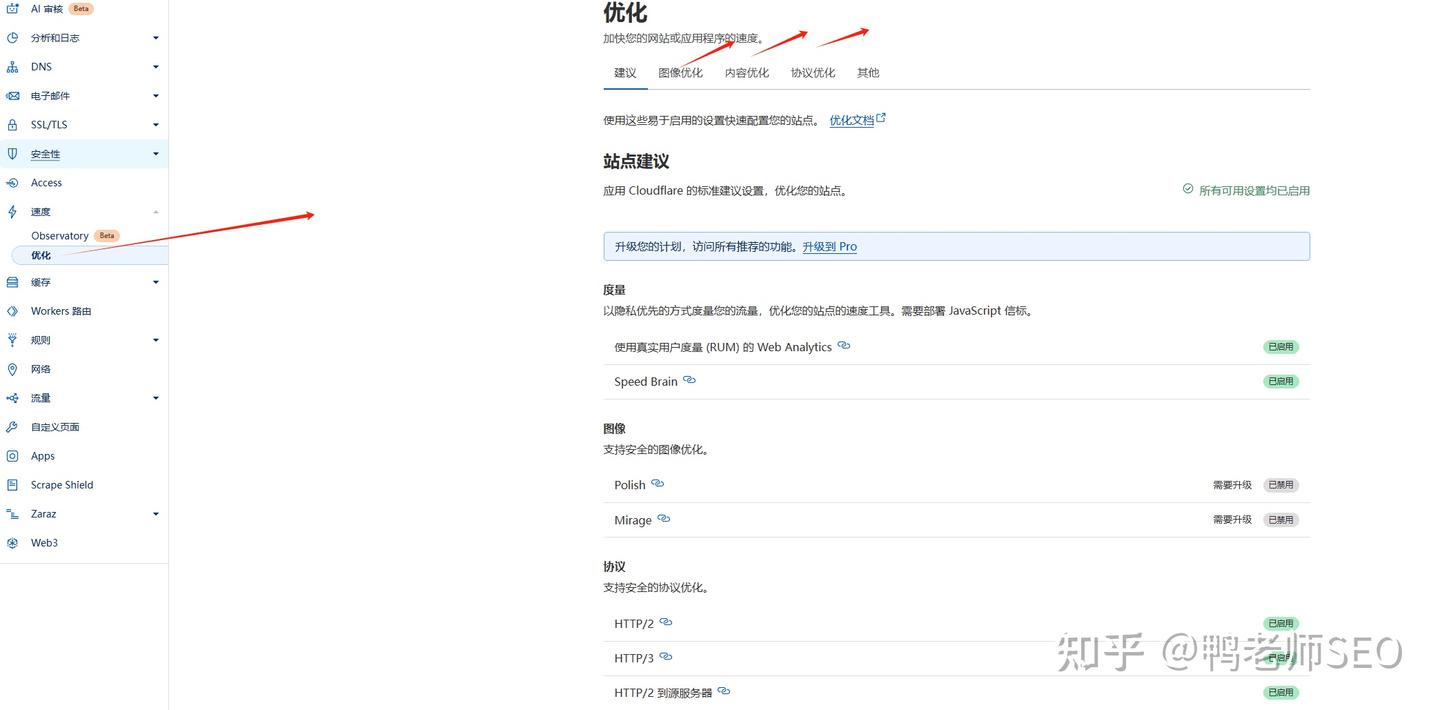This screenshot has height=710, width=1440.
Task: Click the Workers 路由 sidebar icon
Action: coord(12,311)
